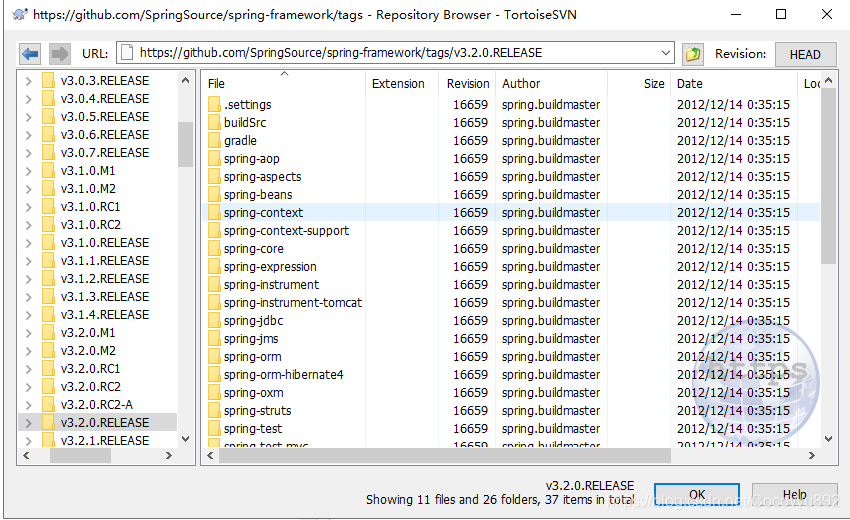Click the file list horizontal scroll left arrow
The height and width of the screenshot is (520, 850).
pos(210,455)
